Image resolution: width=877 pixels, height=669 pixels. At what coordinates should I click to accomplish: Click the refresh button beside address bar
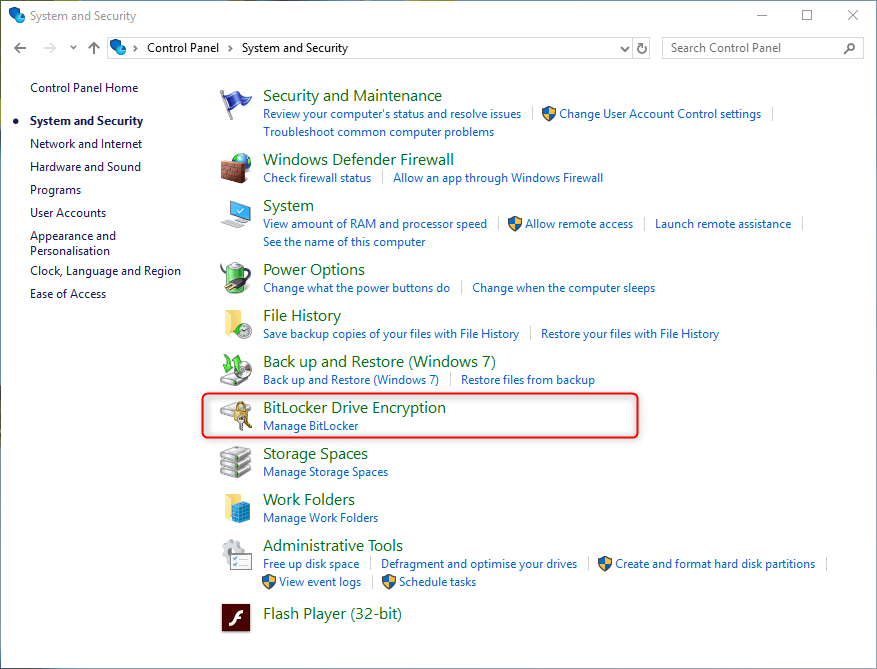coord(642,48)
